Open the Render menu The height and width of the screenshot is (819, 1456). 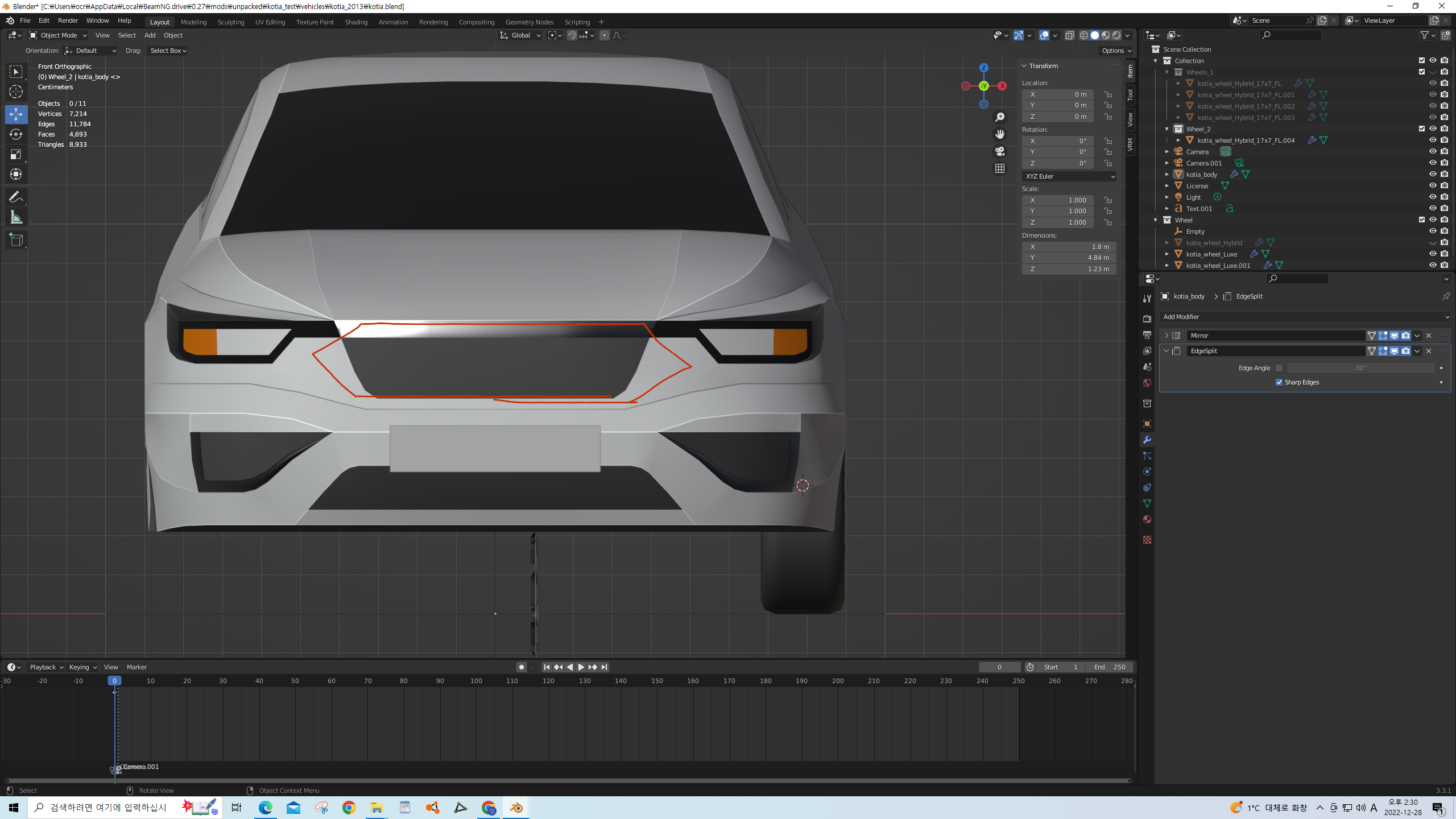(68, 20)
